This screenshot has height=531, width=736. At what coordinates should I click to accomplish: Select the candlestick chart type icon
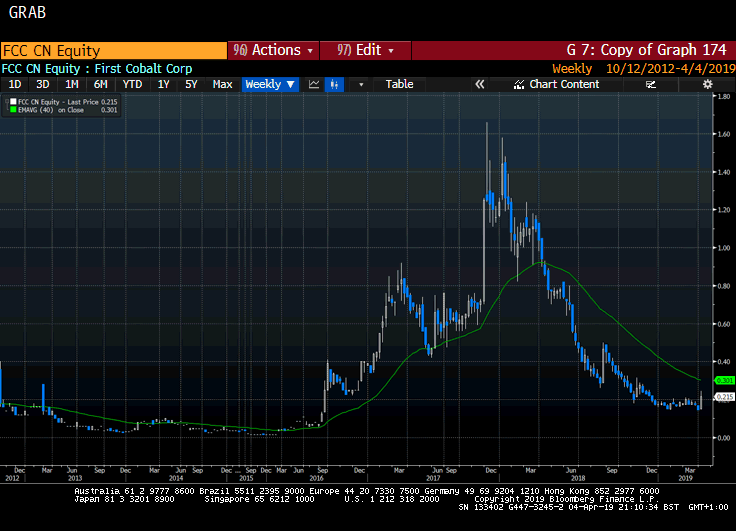coord(334,85)
